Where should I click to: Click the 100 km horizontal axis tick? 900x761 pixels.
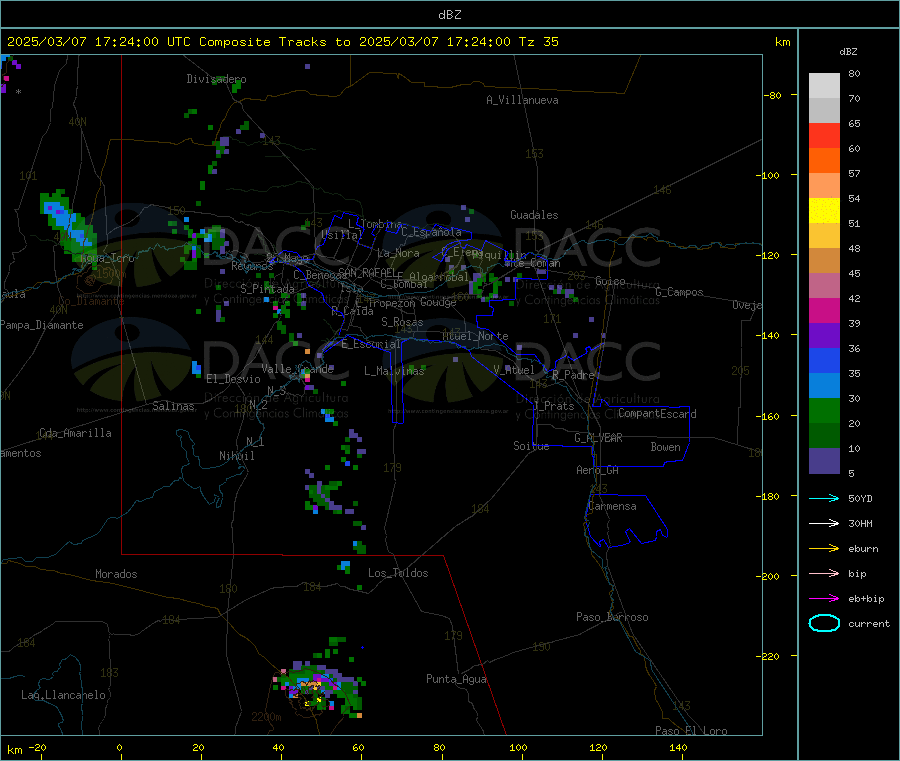[518, 747]
